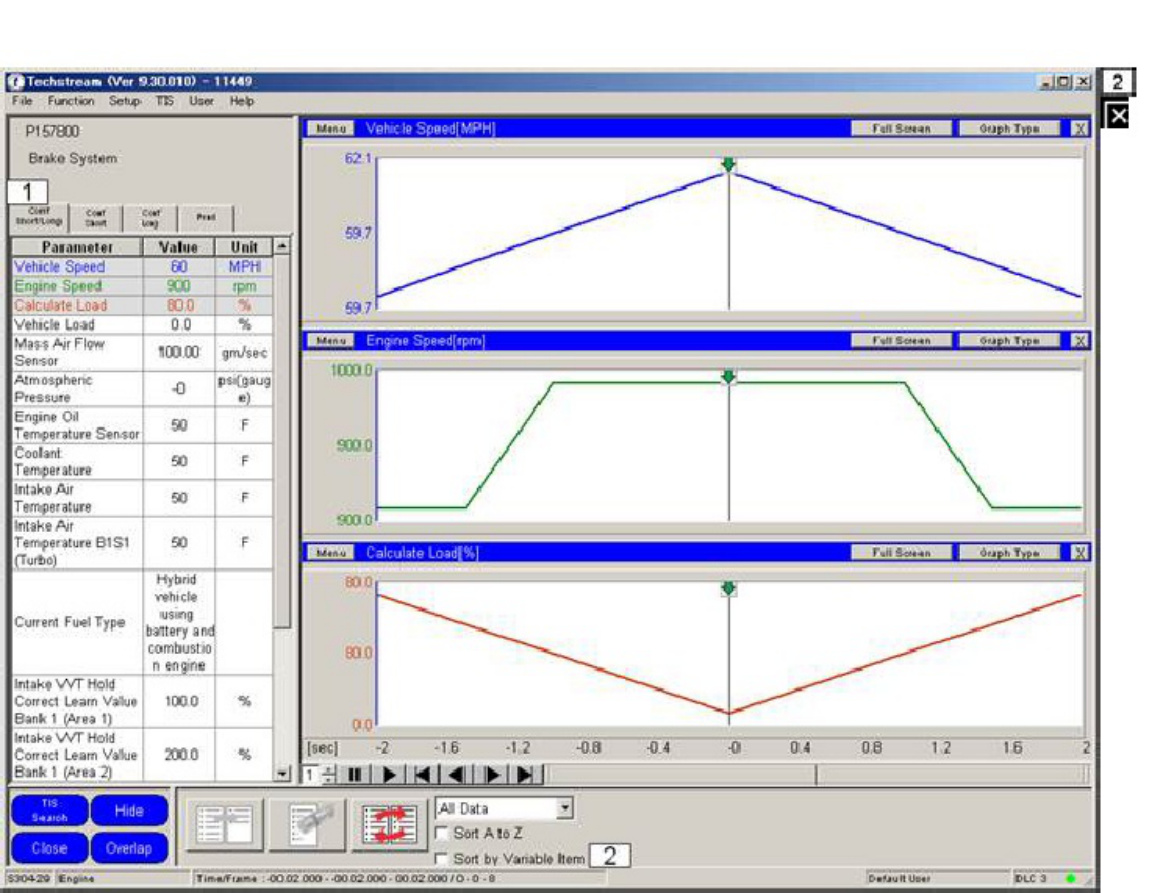Select the Current Fuel Type row
The height and width of the screenshot is (893, 1163).
(142, 622)
